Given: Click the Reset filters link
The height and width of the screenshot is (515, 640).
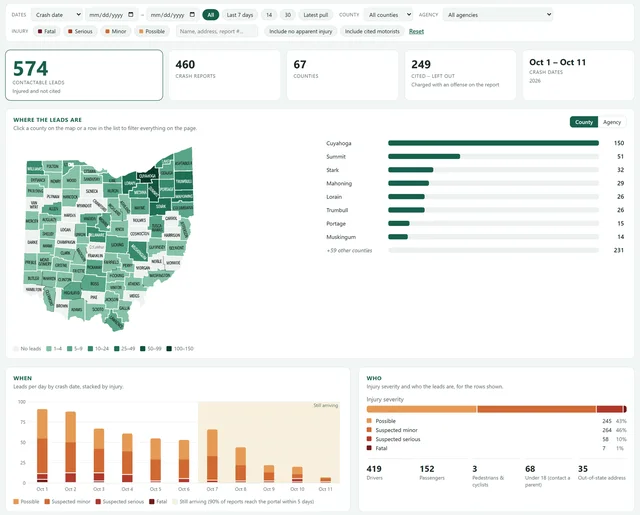Looking at the screenshot, I should point(416,31).
